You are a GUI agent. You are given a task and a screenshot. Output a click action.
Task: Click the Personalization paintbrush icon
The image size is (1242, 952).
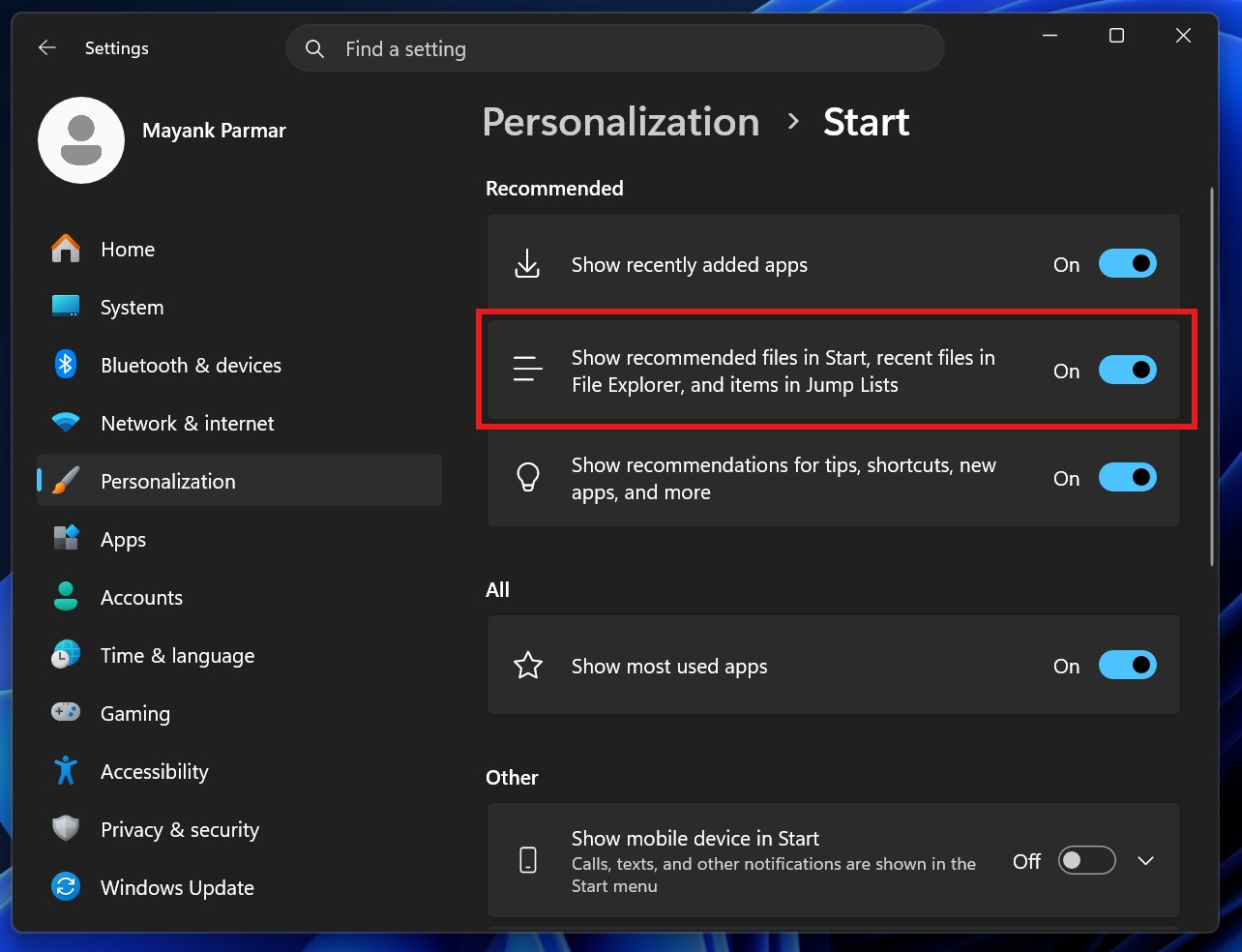pyautogui.click(x=66, y=481)
